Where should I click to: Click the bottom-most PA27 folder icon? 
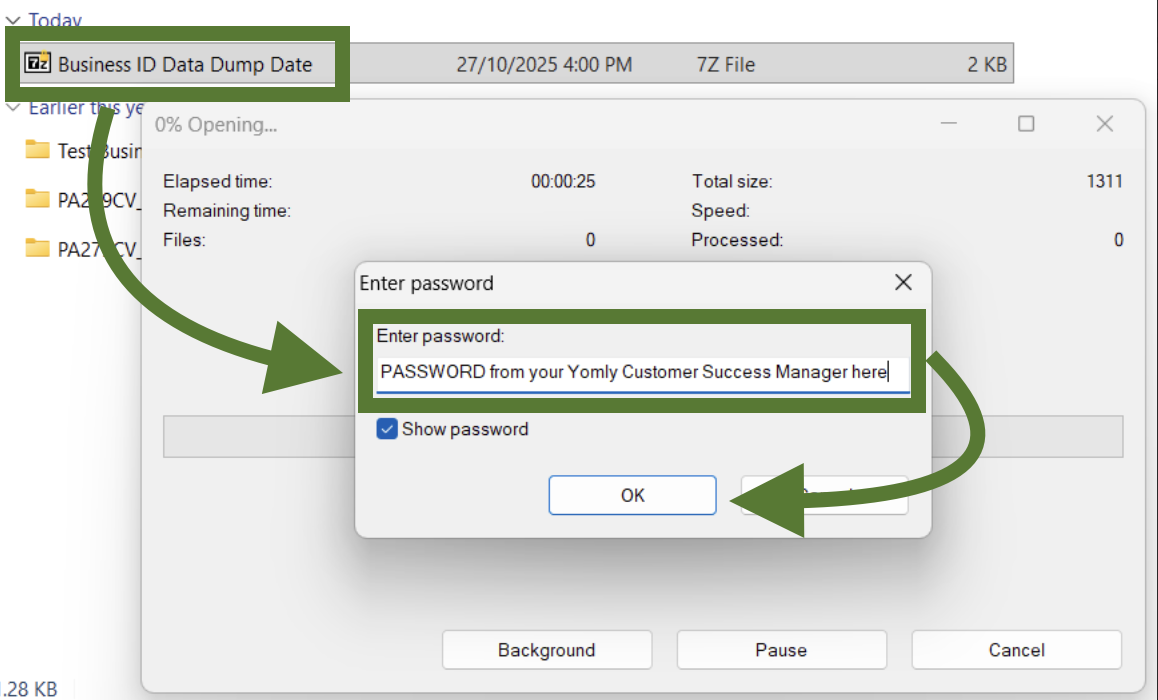tap(38, 248)
